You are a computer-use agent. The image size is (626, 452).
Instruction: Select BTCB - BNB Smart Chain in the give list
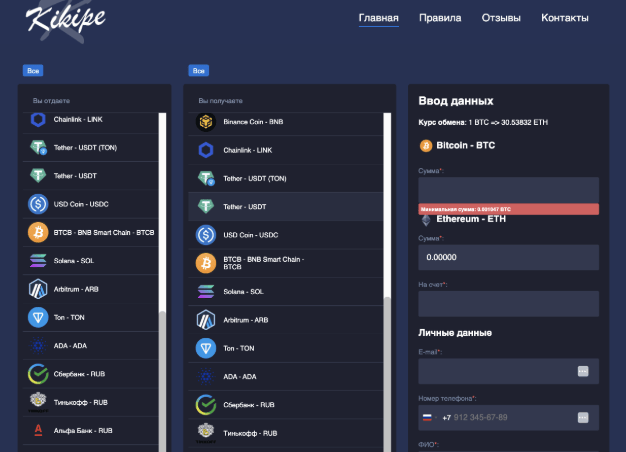coord(91,232)
